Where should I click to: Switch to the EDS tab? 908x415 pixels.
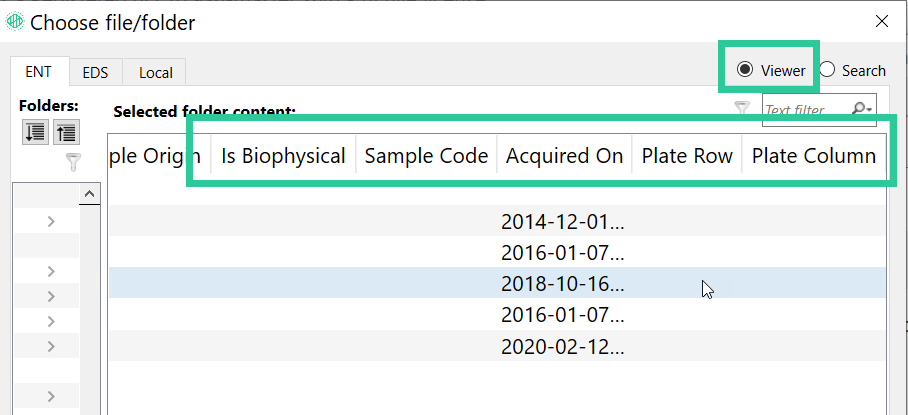point(96,73)
